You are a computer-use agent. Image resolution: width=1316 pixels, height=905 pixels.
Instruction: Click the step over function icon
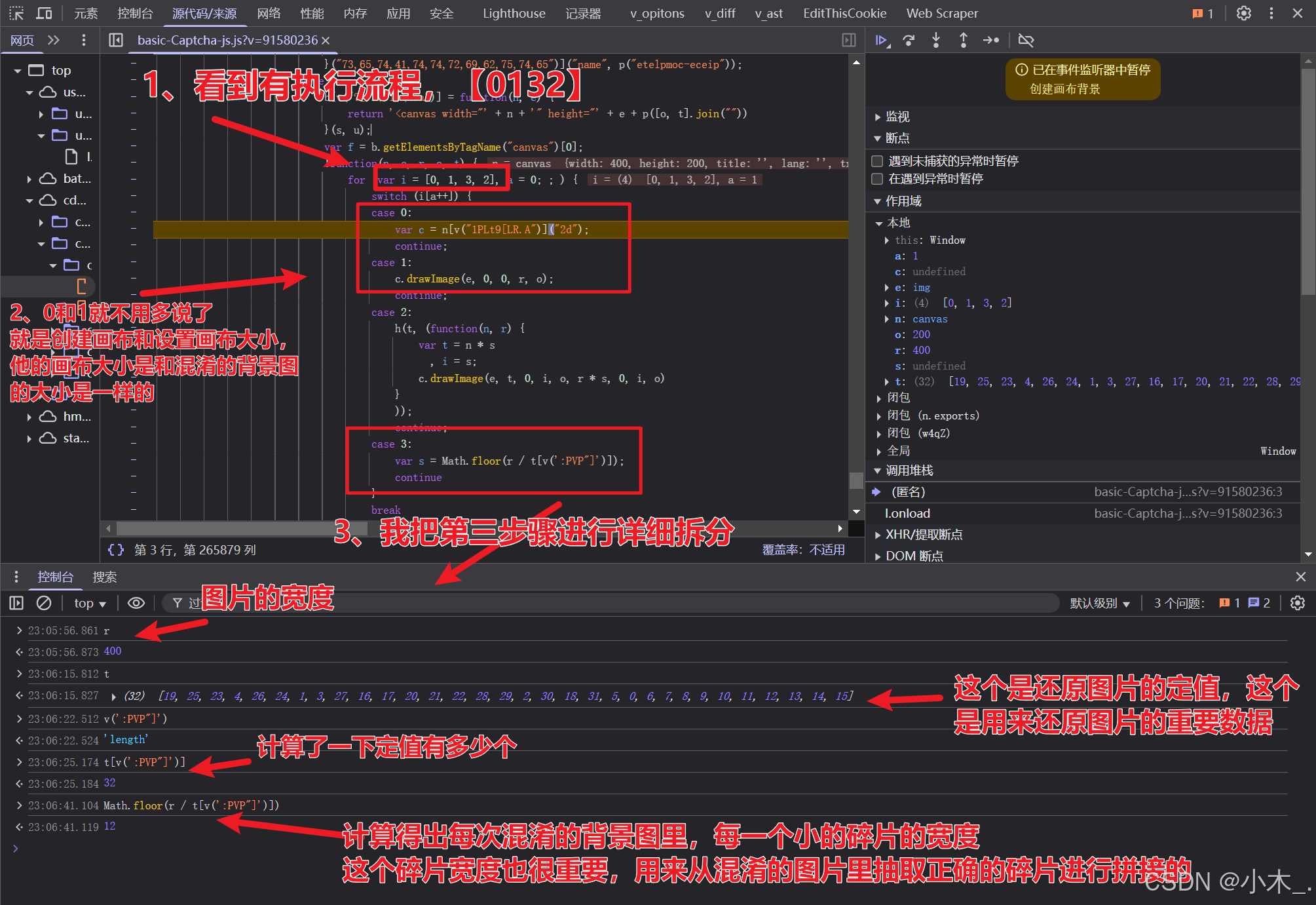point(909,41)
